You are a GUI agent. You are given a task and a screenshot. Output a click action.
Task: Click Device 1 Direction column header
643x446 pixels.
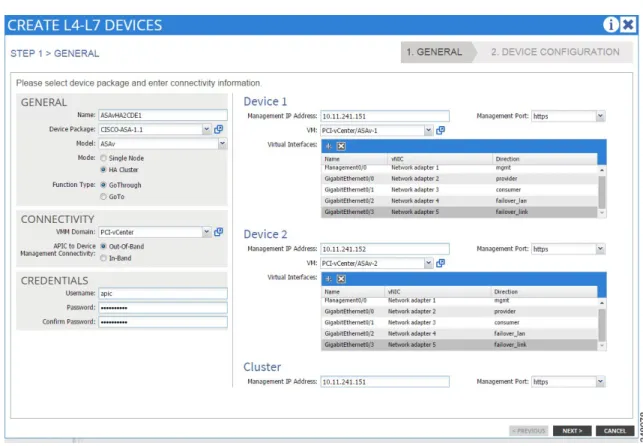545,159
